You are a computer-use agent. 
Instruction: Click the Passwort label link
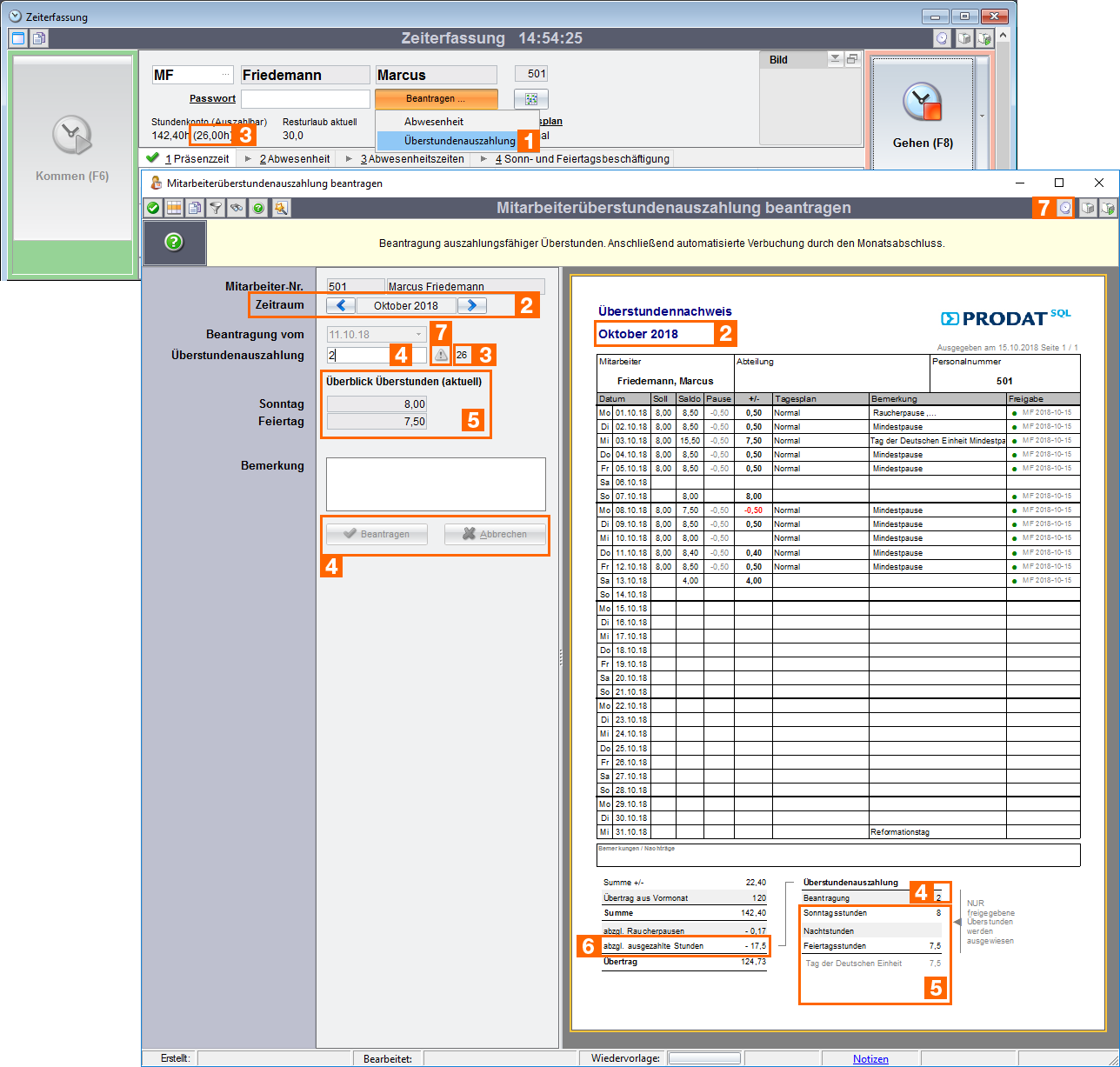pos(212,99)
